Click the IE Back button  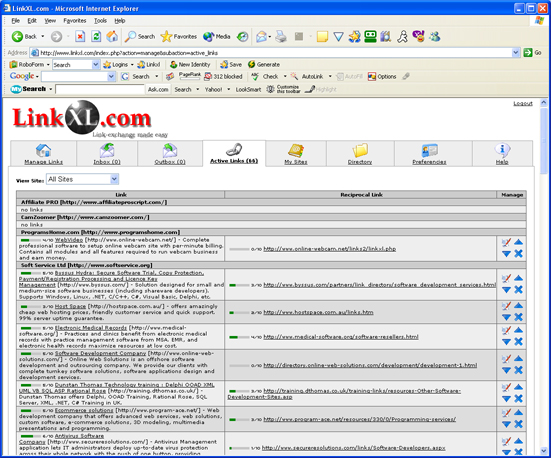(24, 36)
